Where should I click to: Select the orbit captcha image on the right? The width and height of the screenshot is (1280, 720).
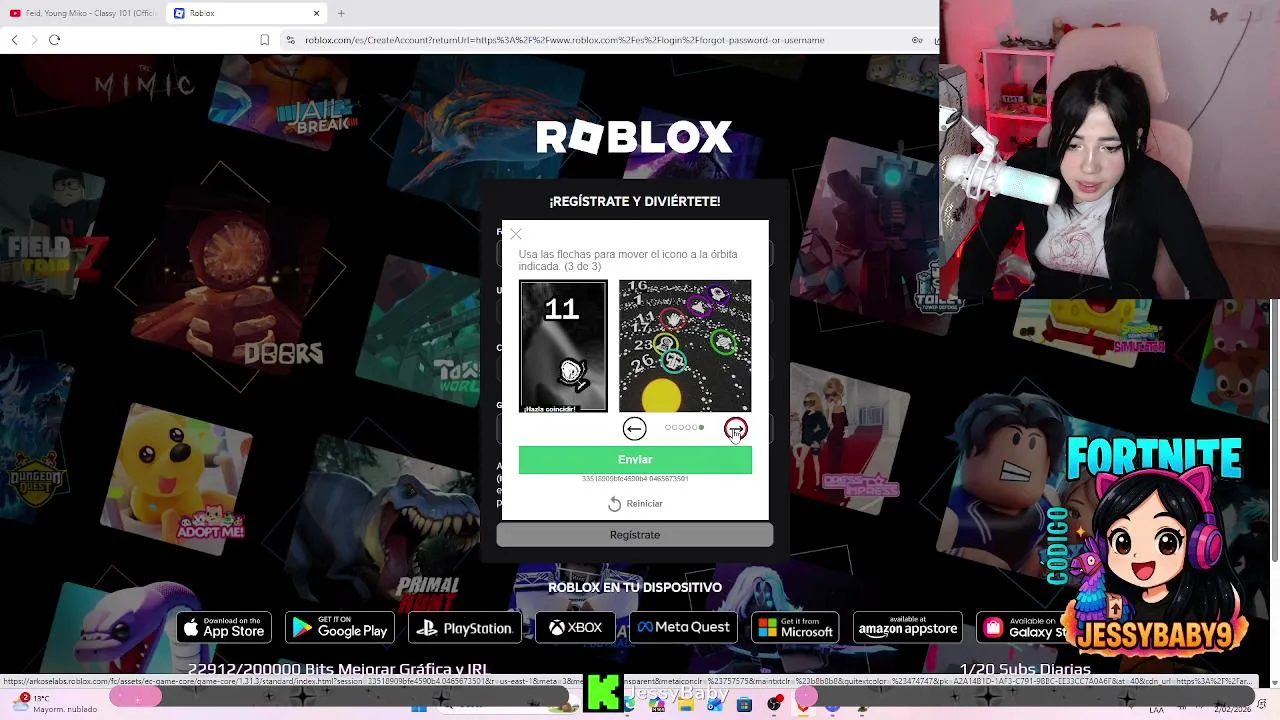685,346
